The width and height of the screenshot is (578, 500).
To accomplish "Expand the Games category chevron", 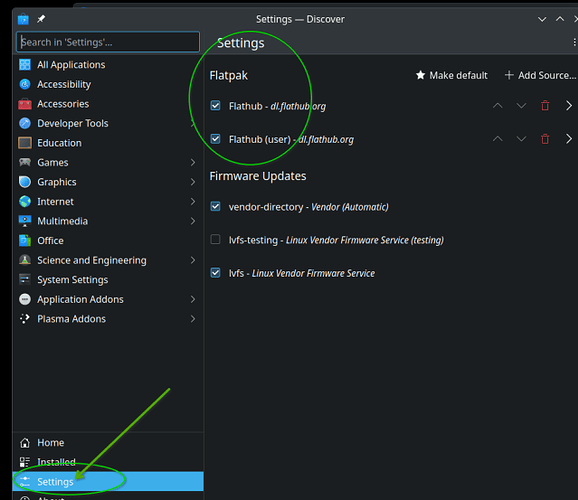I will [193, 162].
